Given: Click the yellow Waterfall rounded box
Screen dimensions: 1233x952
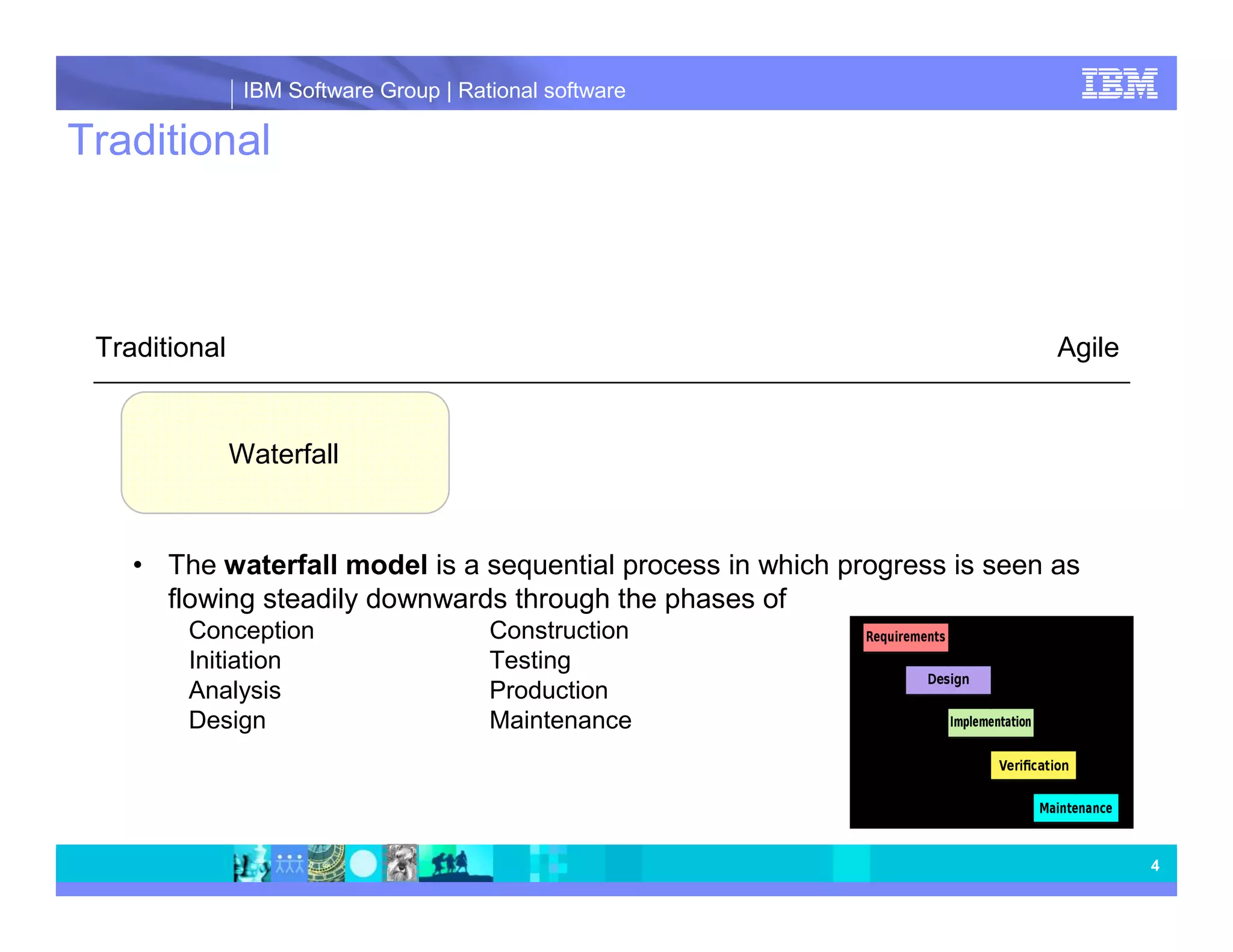Looking at the screenshot, I should (285, 453).
